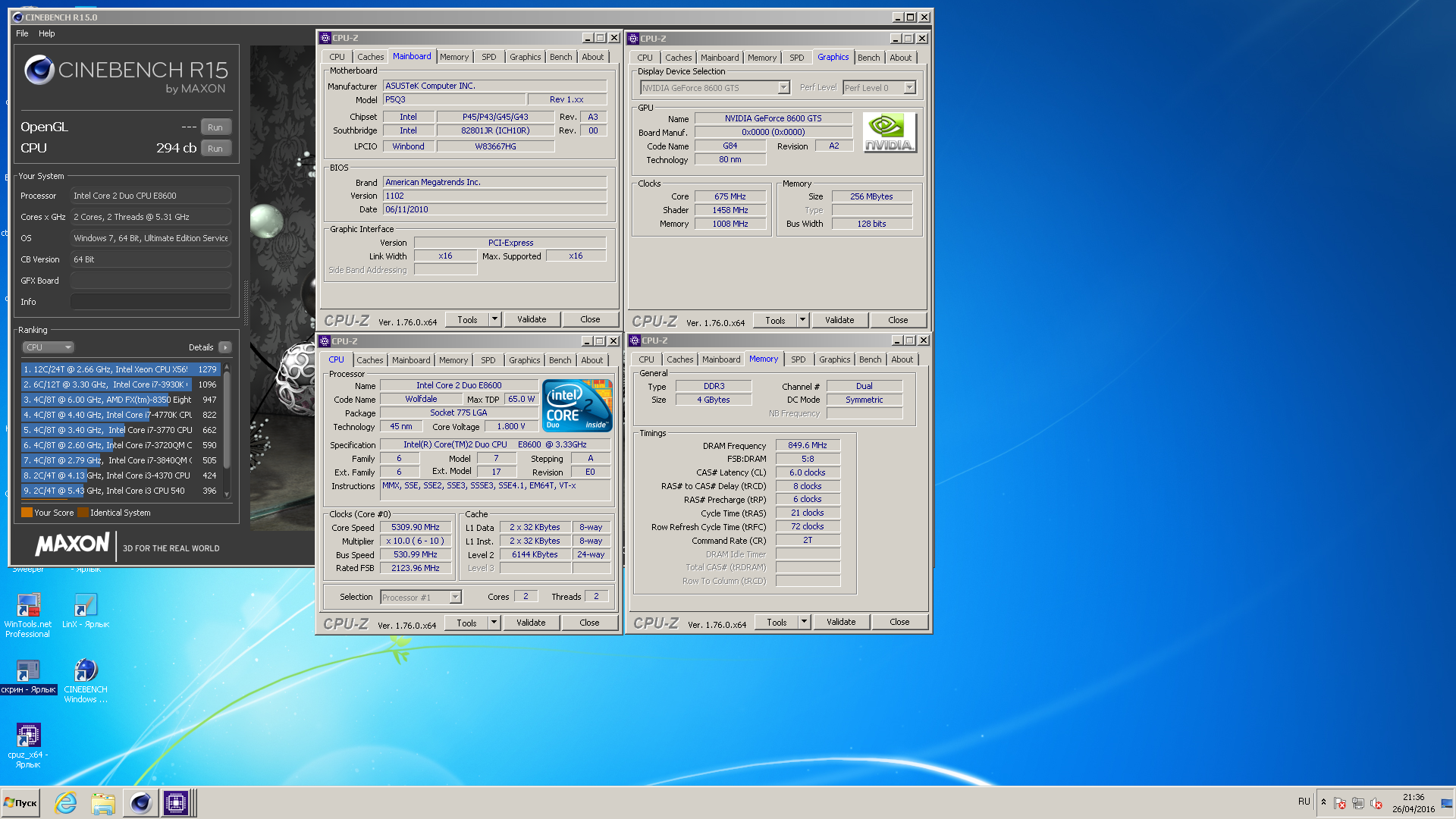
Task: Switch to Caches tab in CPU window
Action: [370, 360]
